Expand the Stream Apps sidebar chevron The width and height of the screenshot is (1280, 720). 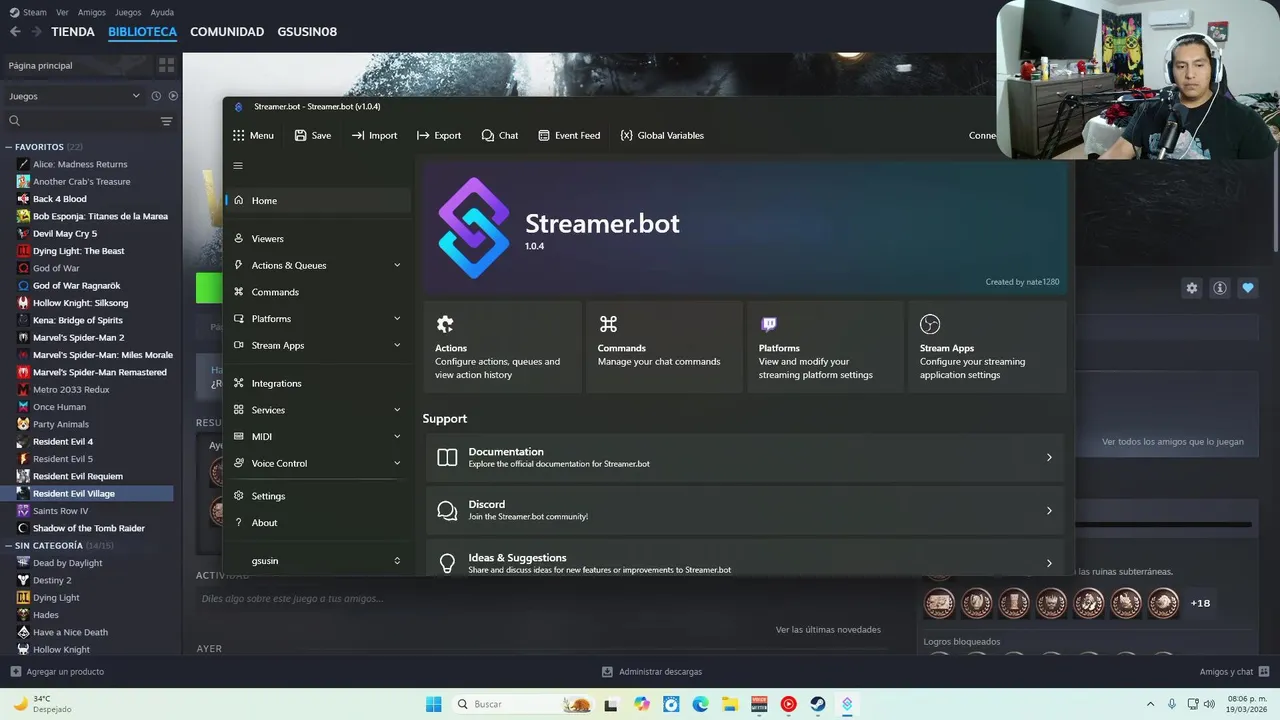tap(397, 345)
